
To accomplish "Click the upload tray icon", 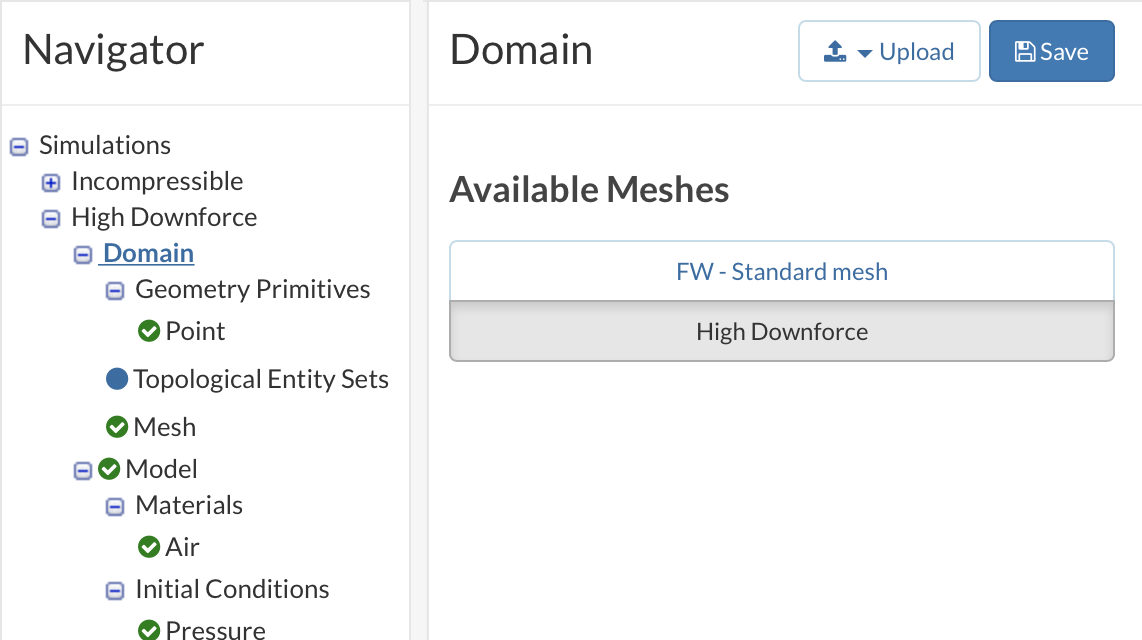I will [x=835, y=52].
